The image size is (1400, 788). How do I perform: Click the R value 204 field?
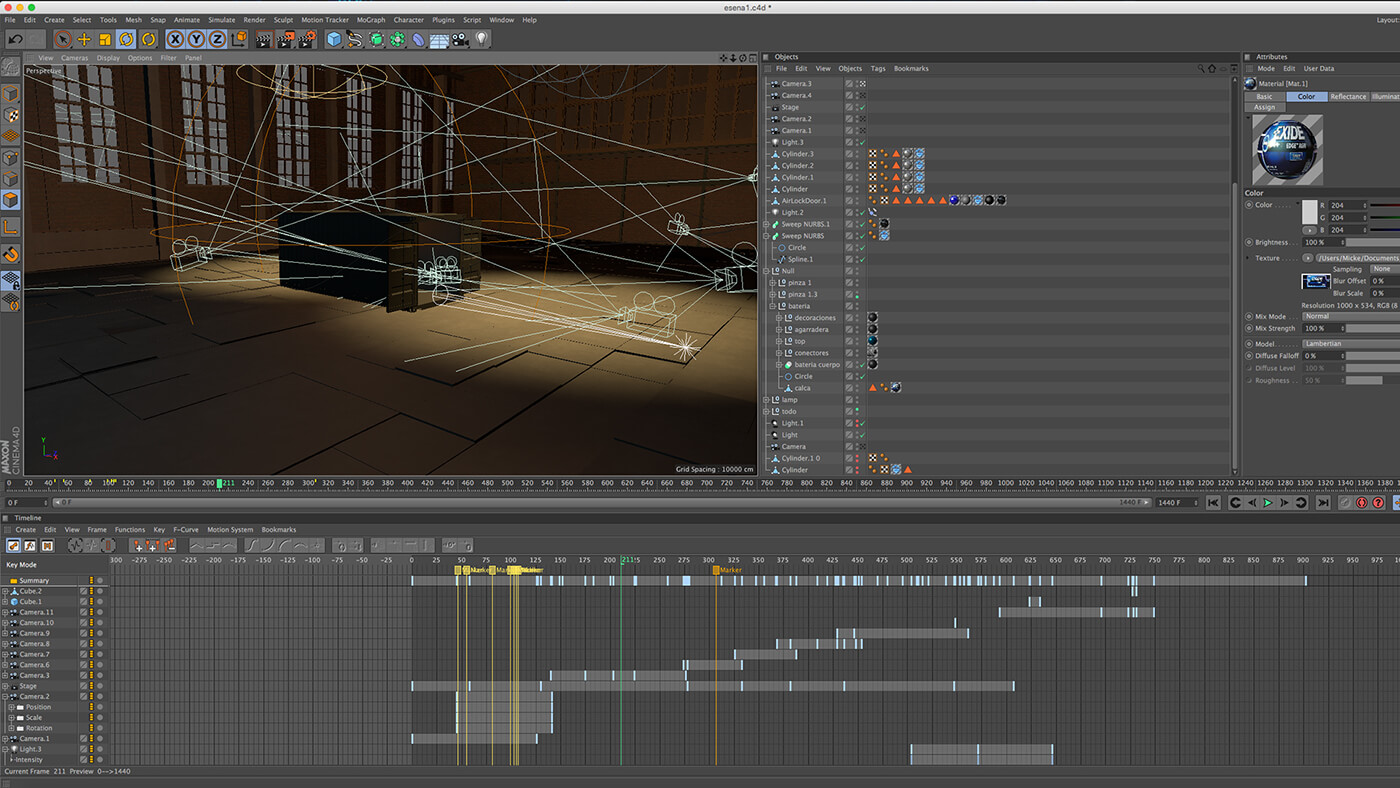pos(1348,205)
